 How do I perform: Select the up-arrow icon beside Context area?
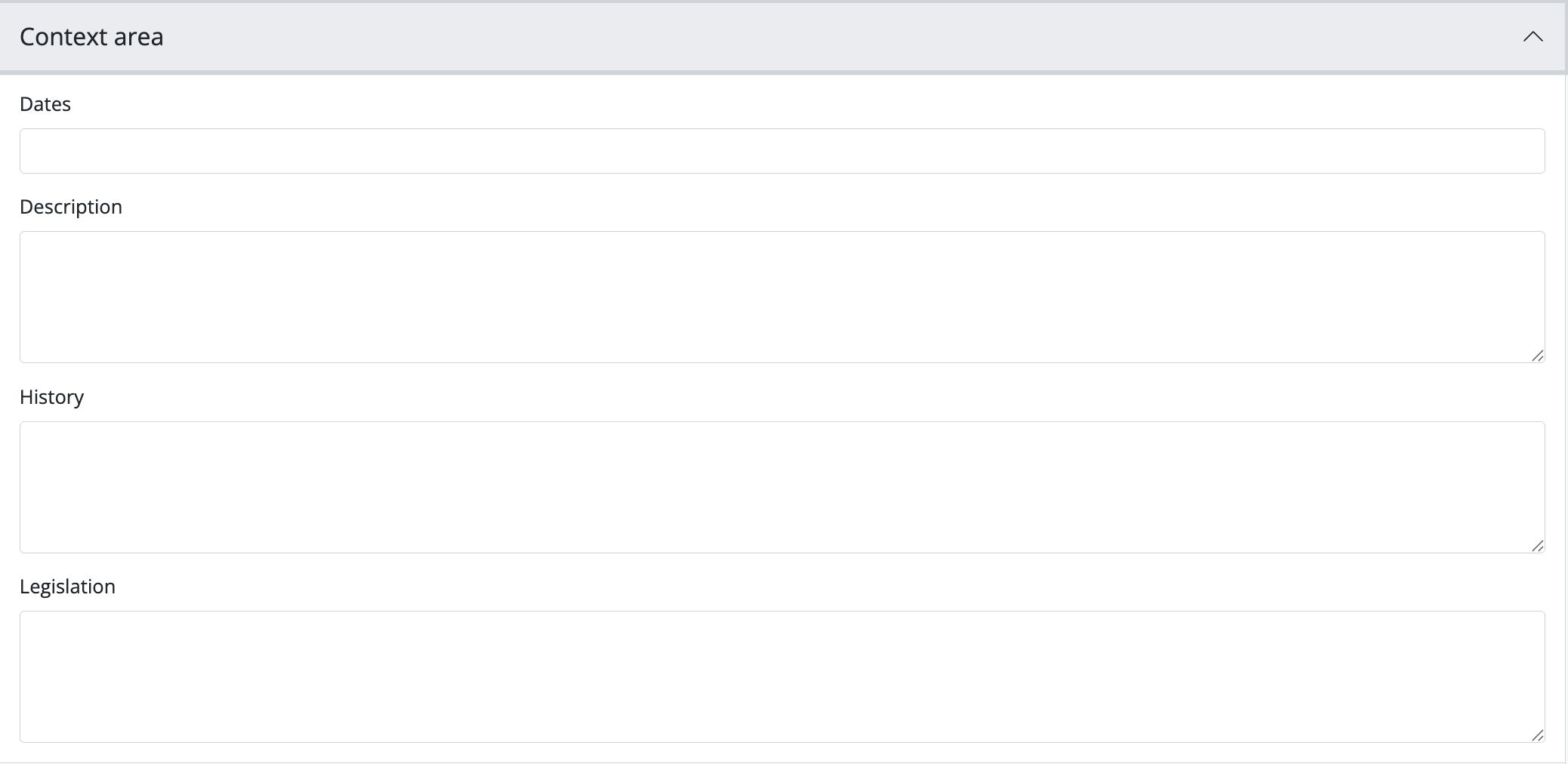pos(1533,37)
